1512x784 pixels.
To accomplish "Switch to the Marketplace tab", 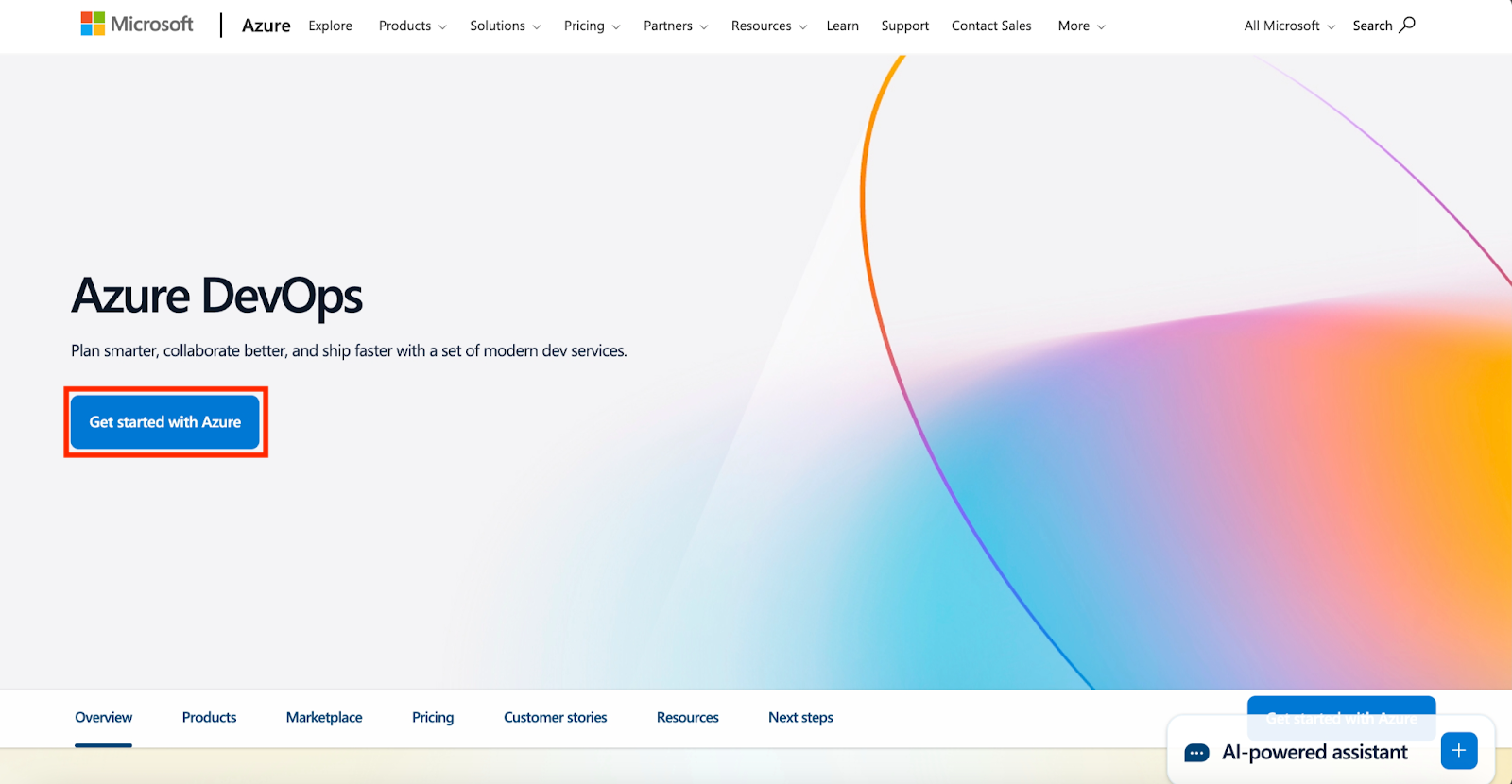I will tap(324, 718).
